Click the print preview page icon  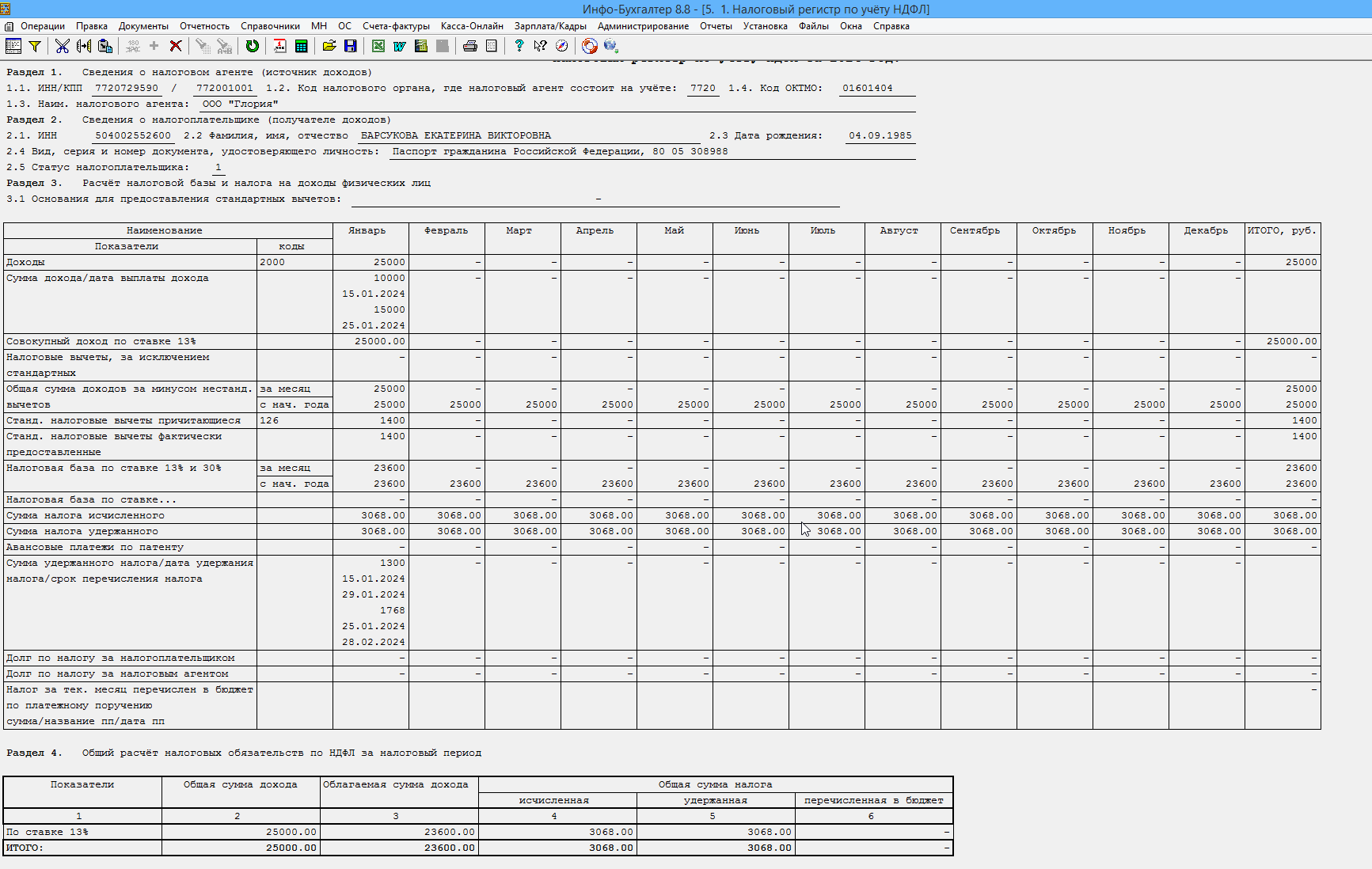[492, 46]
